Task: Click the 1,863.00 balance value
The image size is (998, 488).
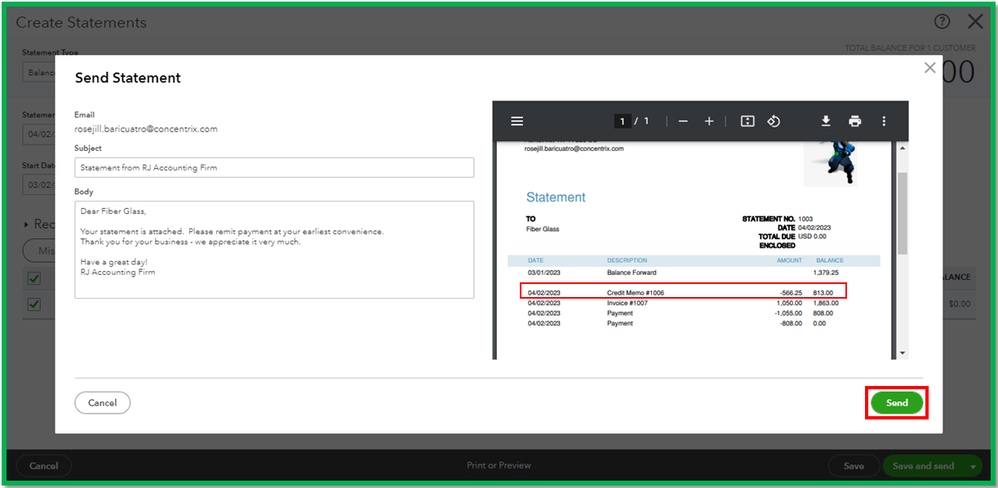Action: (826, 303)
